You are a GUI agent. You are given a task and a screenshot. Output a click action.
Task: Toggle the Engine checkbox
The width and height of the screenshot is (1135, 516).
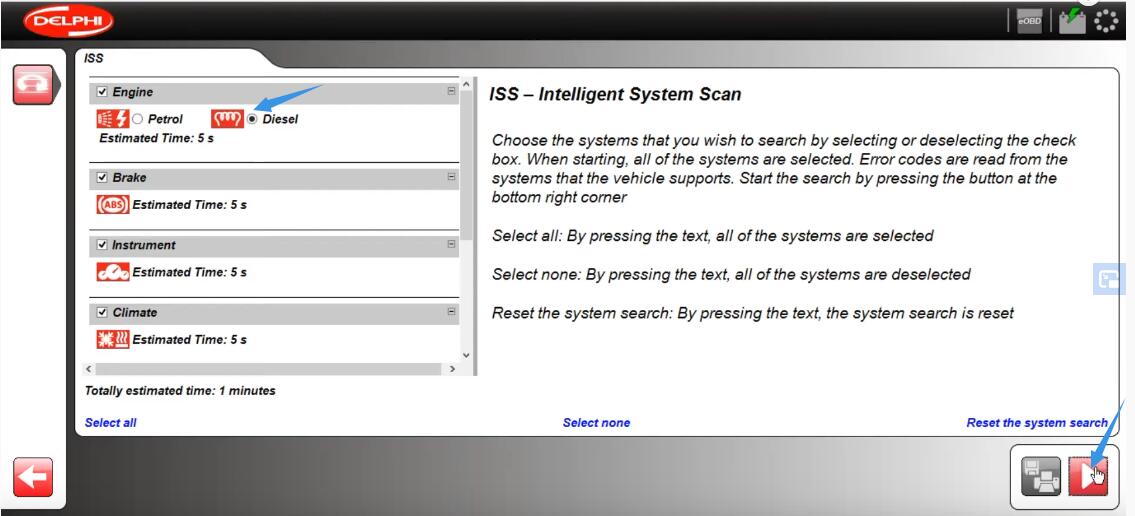pos(102,92)
